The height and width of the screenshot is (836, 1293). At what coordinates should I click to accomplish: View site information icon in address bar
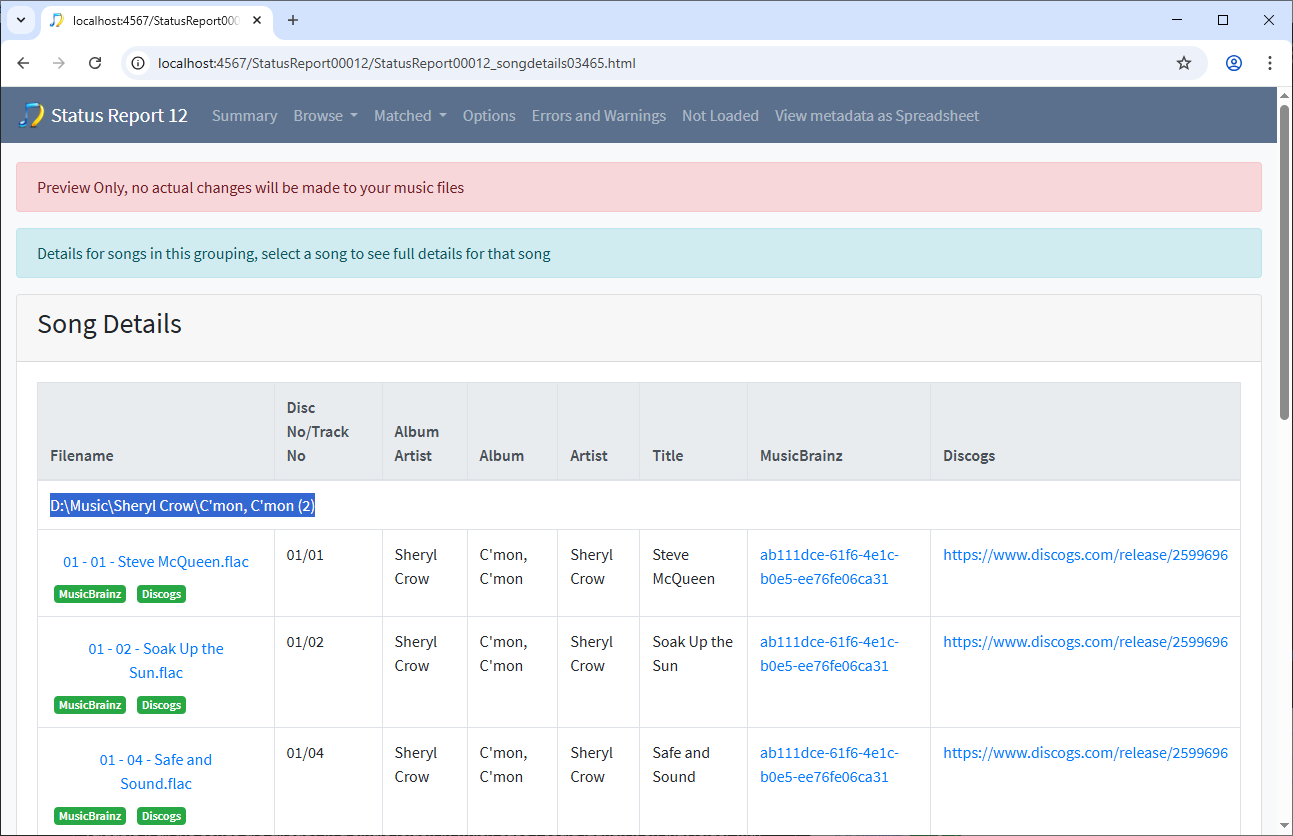[139, 63]
